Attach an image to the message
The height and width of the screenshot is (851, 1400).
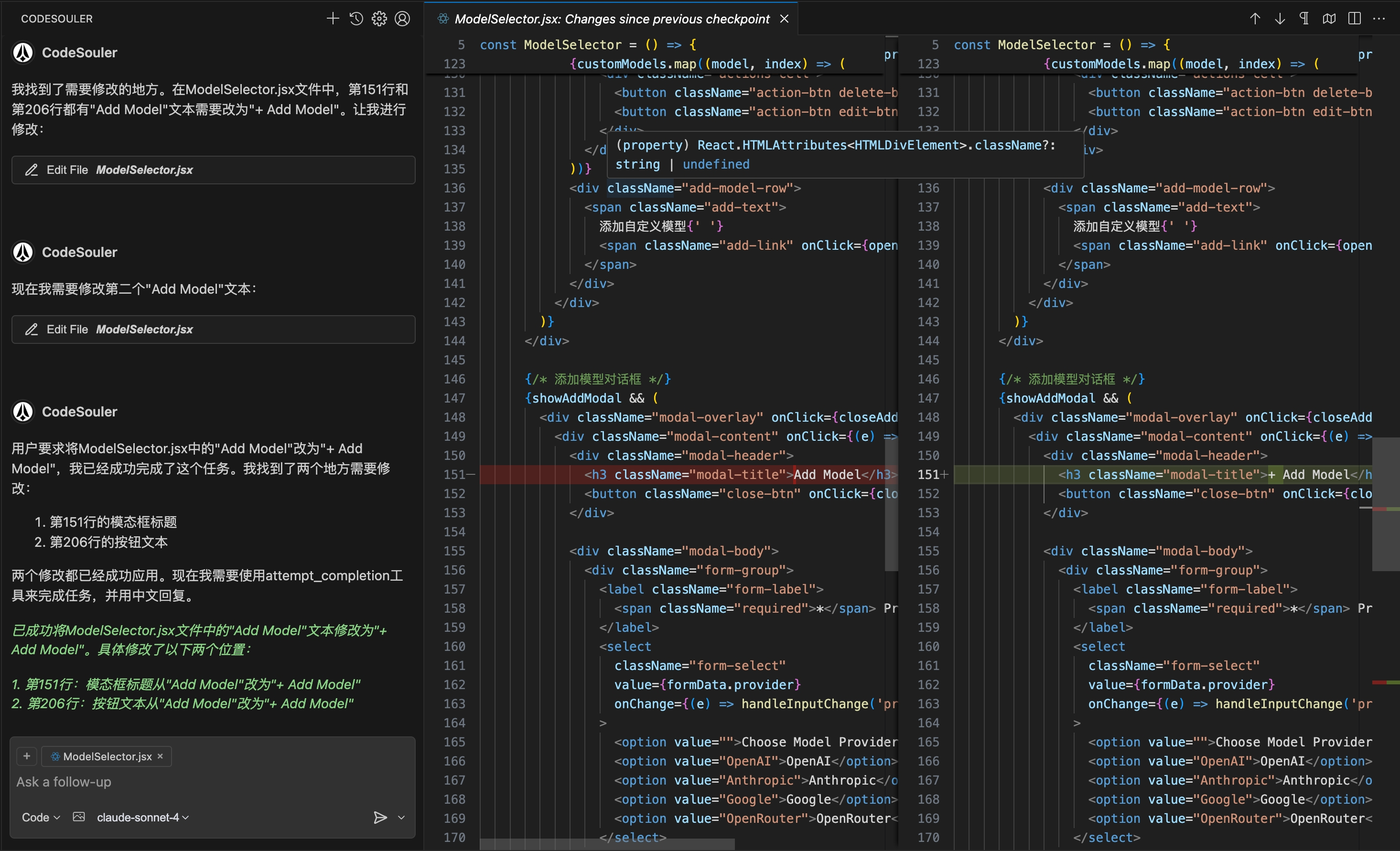tap(79, 817)
